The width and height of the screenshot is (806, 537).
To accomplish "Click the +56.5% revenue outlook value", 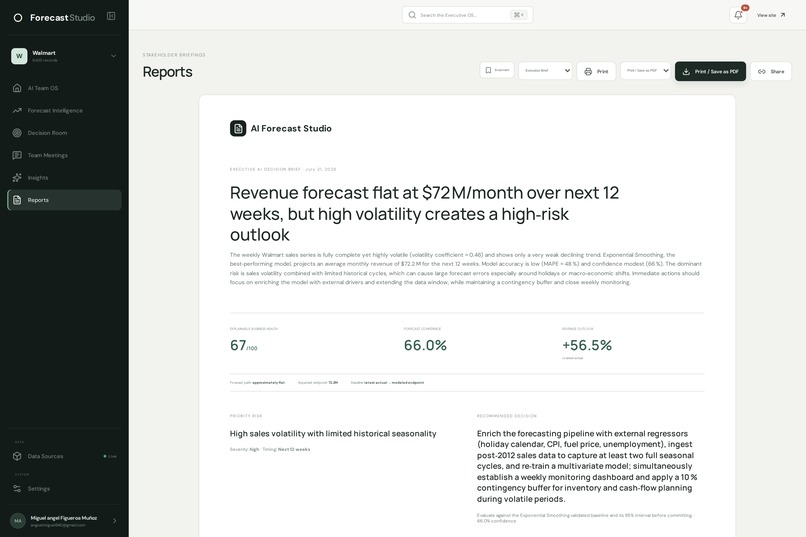I will pos(587,345).
